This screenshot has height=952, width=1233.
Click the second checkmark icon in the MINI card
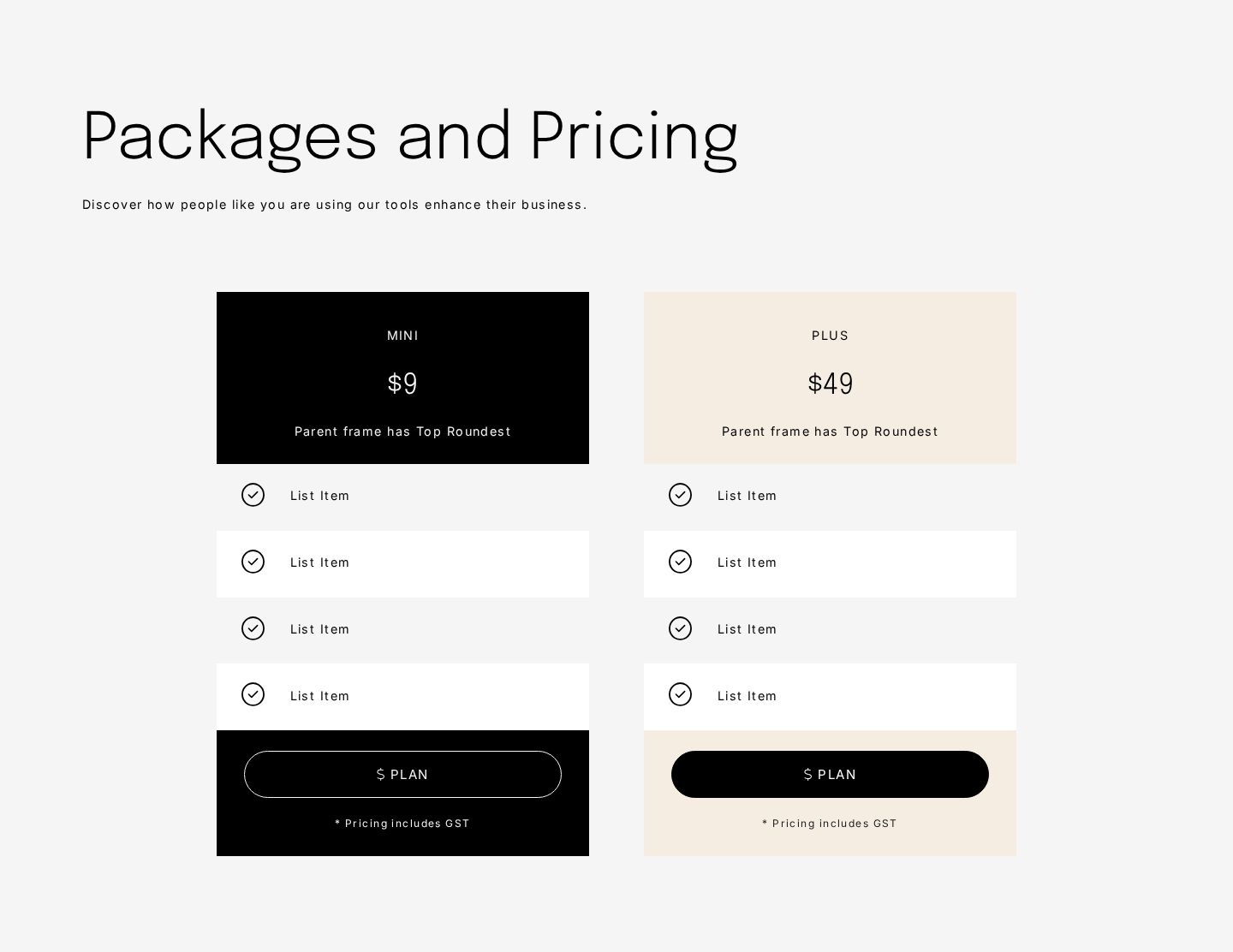coord(253,562)
